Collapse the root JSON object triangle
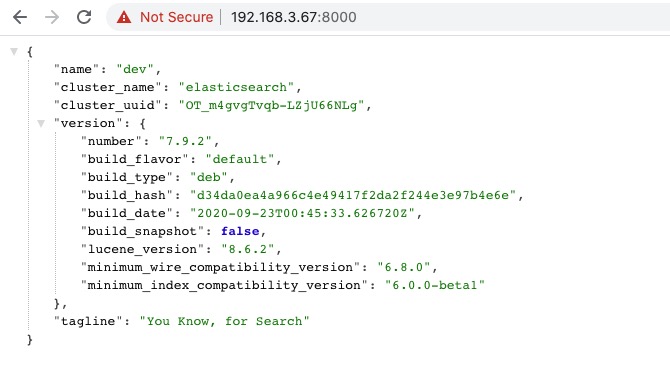 point(14,52)
